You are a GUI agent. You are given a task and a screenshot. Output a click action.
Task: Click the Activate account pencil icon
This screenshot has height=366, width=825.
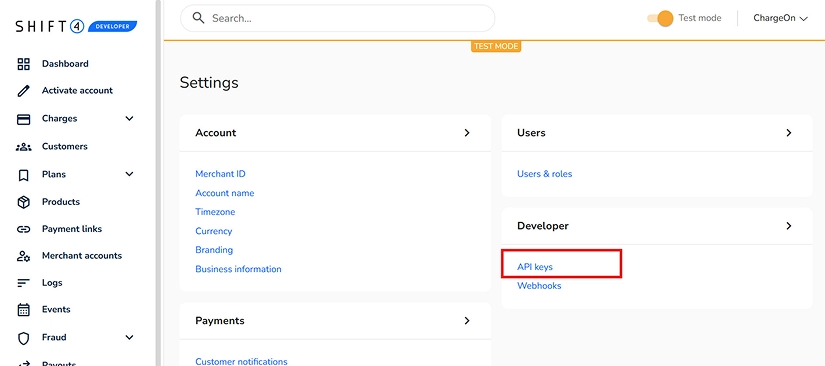coord(24,90)
